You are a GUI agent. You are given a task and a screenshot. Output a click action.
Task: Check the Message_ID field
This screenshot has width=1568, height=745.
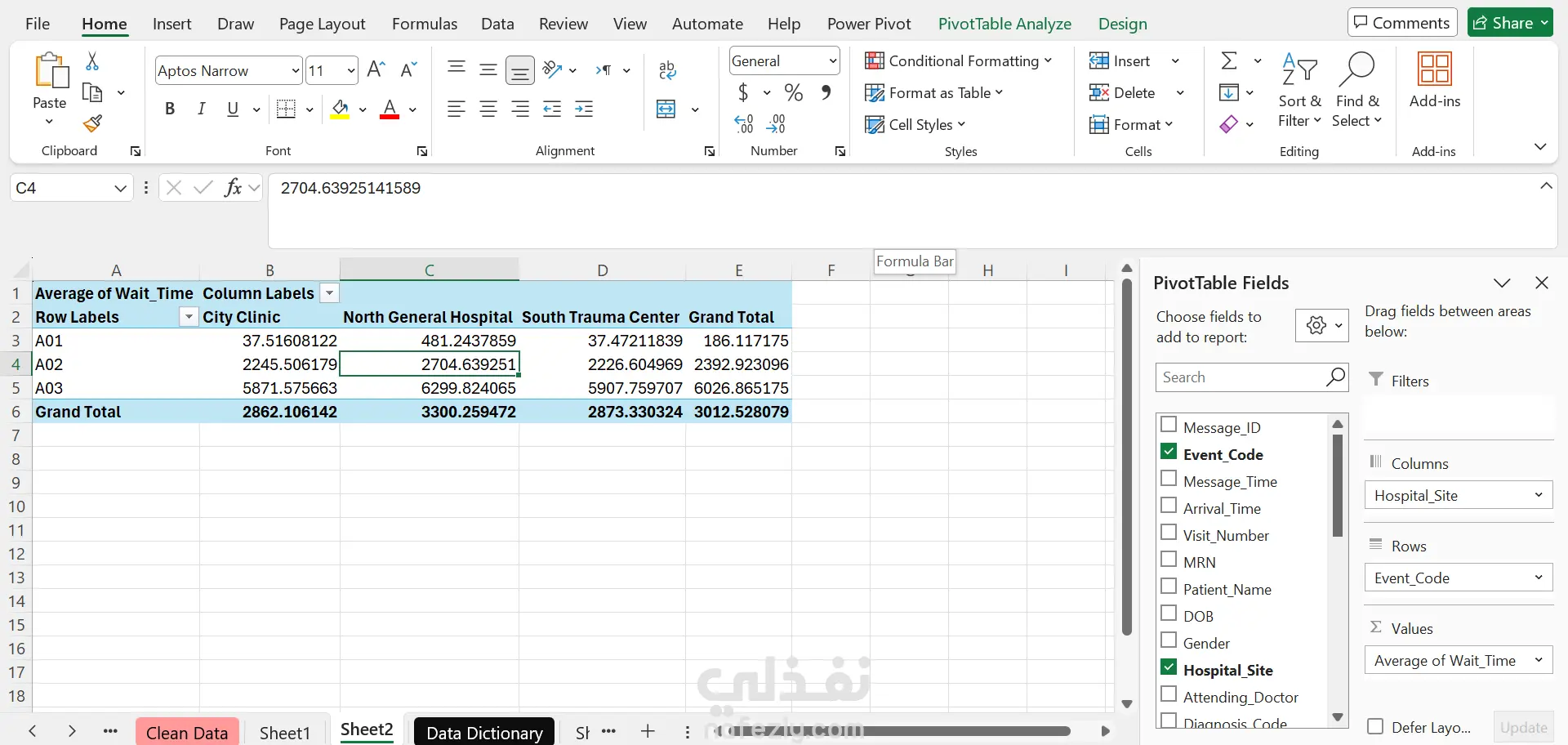pyautogui.click(x=1169, y=425)
